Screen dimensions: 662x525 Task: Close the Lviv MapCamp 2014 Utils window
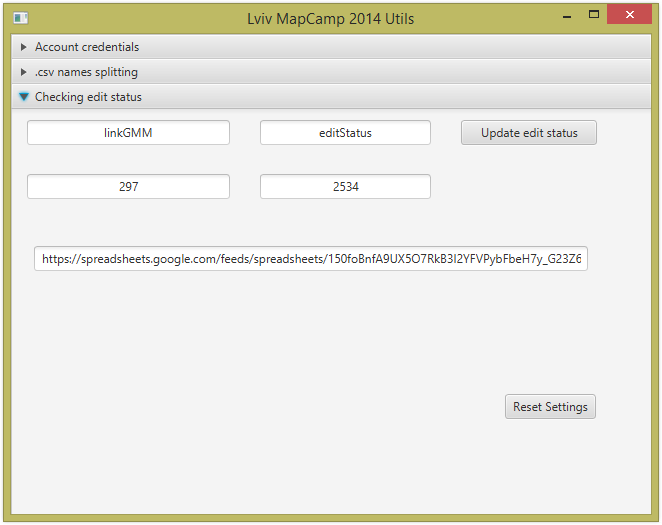[x=629, y=14]
